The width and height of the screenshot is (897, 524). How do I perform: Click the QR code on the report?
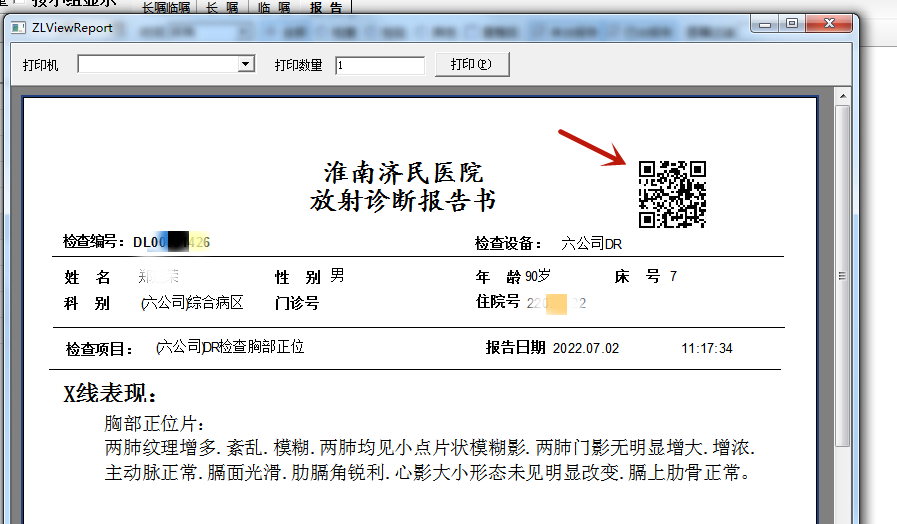672,194
